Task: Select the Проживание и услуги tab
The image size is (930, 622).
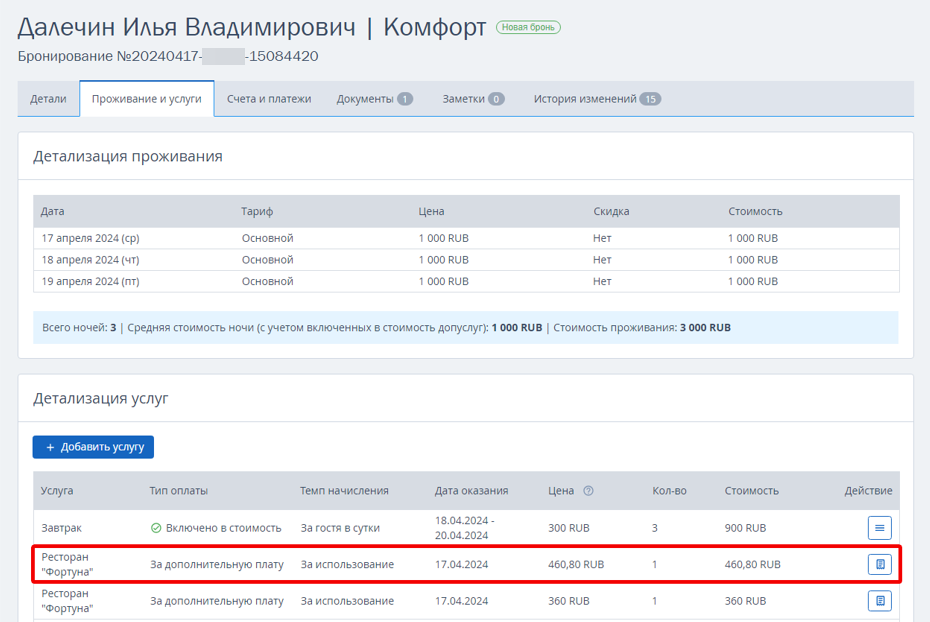Action: point(146,99)
